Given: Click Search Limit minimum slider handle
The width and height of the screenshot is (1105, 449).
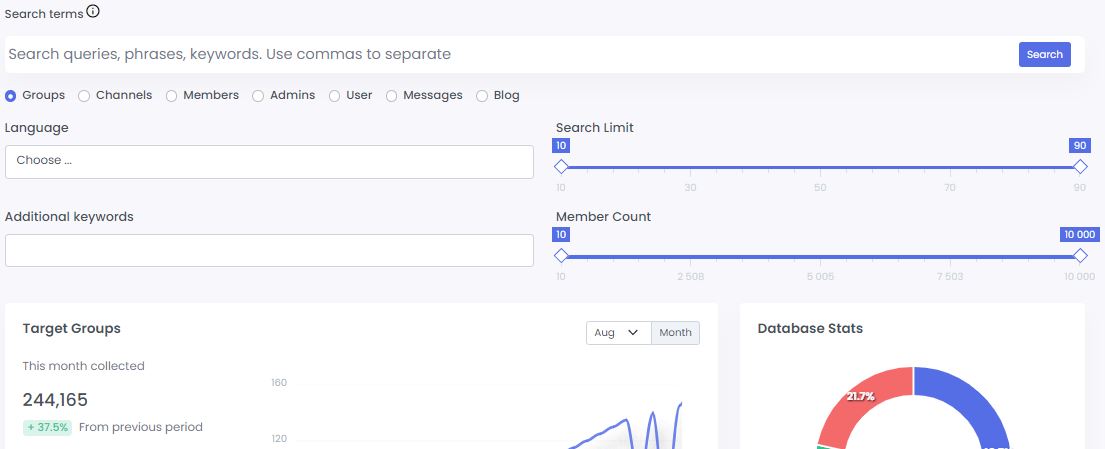Looking at the screenshot, I should click(561, 167).
